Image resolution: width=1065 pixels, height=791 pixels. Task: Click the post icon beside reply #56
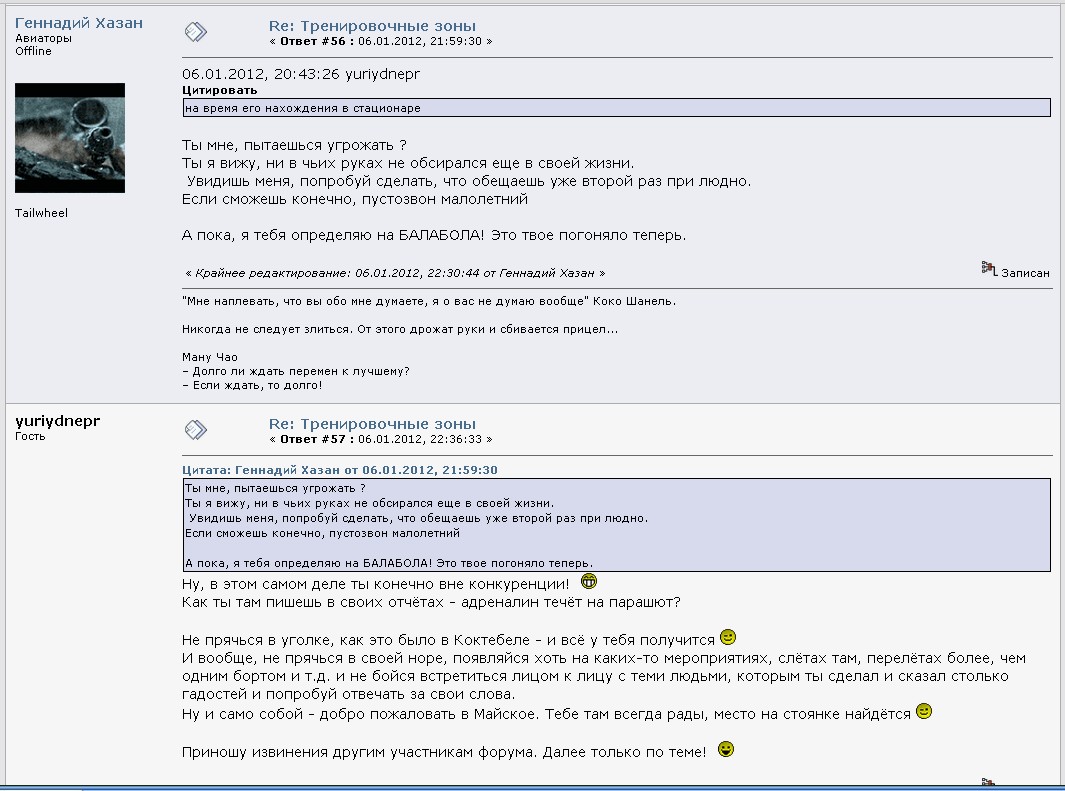196,32
